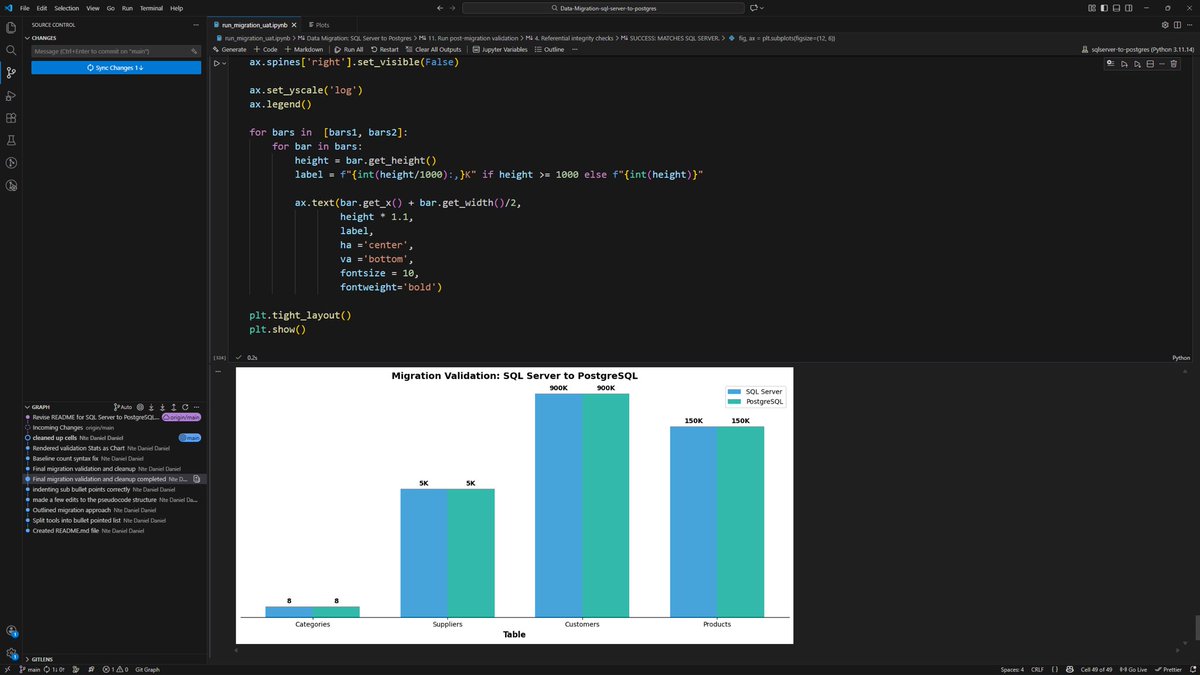
Task: Click notebook editor more actions ellipsis at top right
Action: (1188, 24)
